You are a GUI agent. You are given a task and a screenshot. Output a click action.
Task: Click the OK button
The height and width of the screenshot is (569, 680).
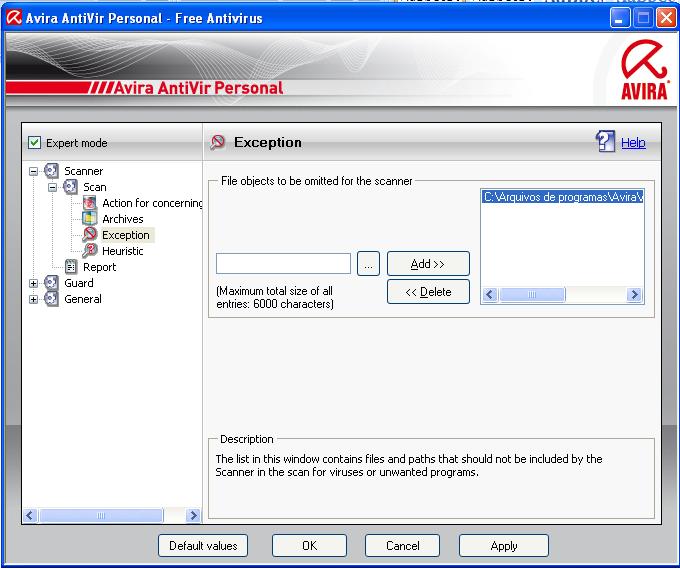coord(309,546)
